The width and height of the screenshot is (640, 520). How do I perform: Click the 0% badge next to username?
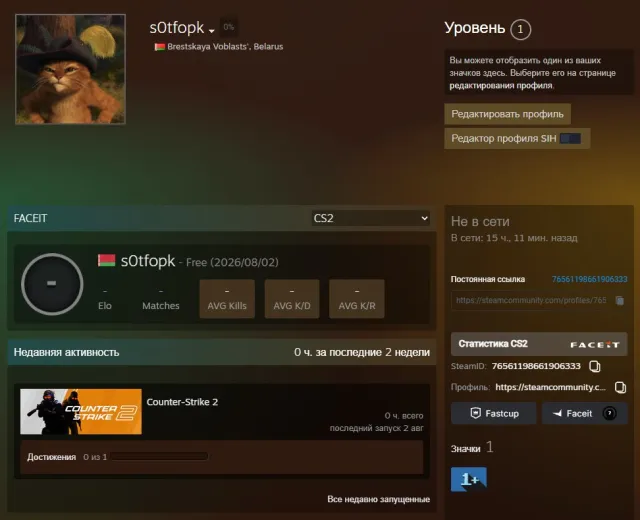coord(229,27)
